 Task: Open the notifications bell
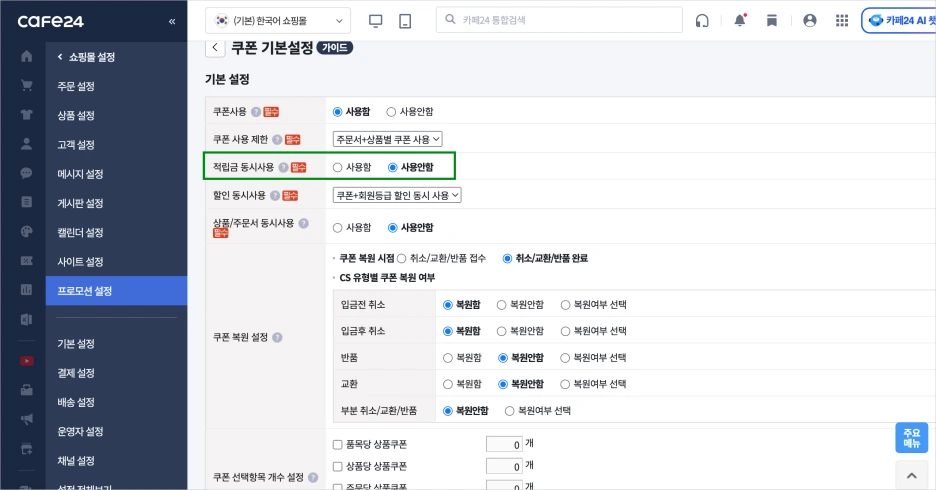pyautogui.click(x=740, y=20)
